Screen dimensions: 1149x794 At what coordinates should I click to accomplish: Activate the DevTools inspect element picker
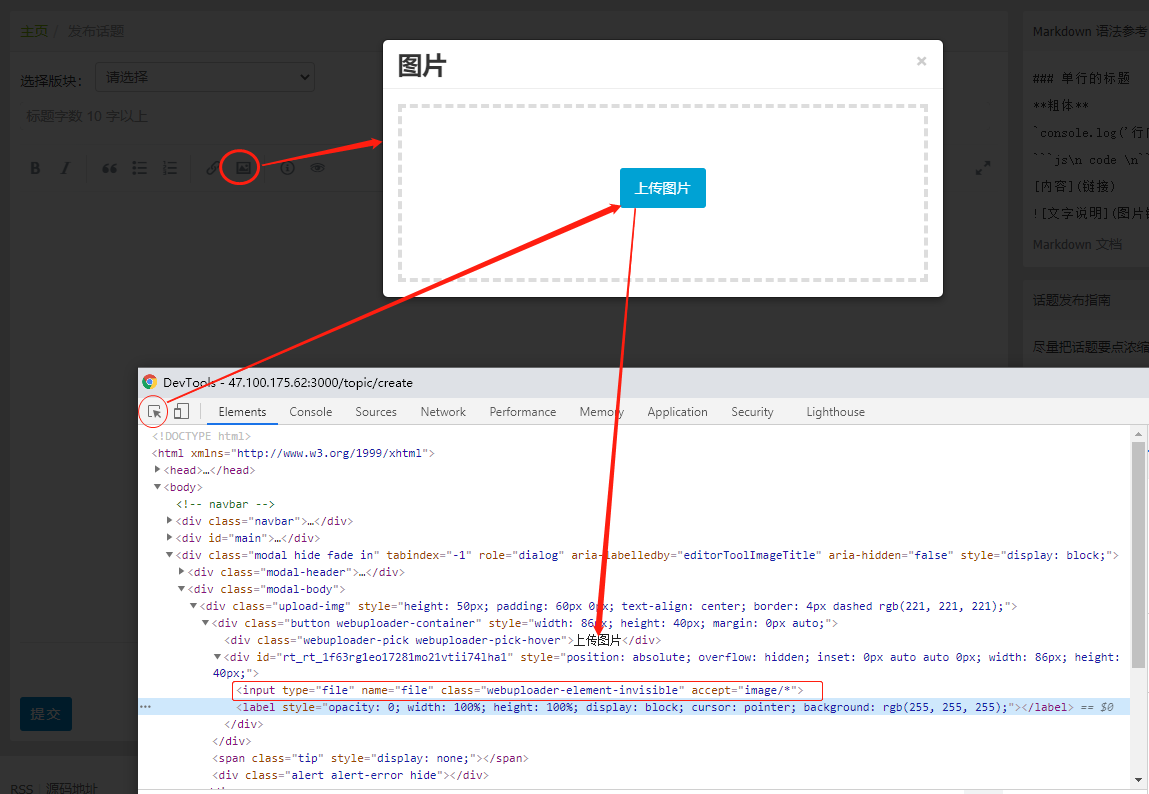click(x=154, y=412)
